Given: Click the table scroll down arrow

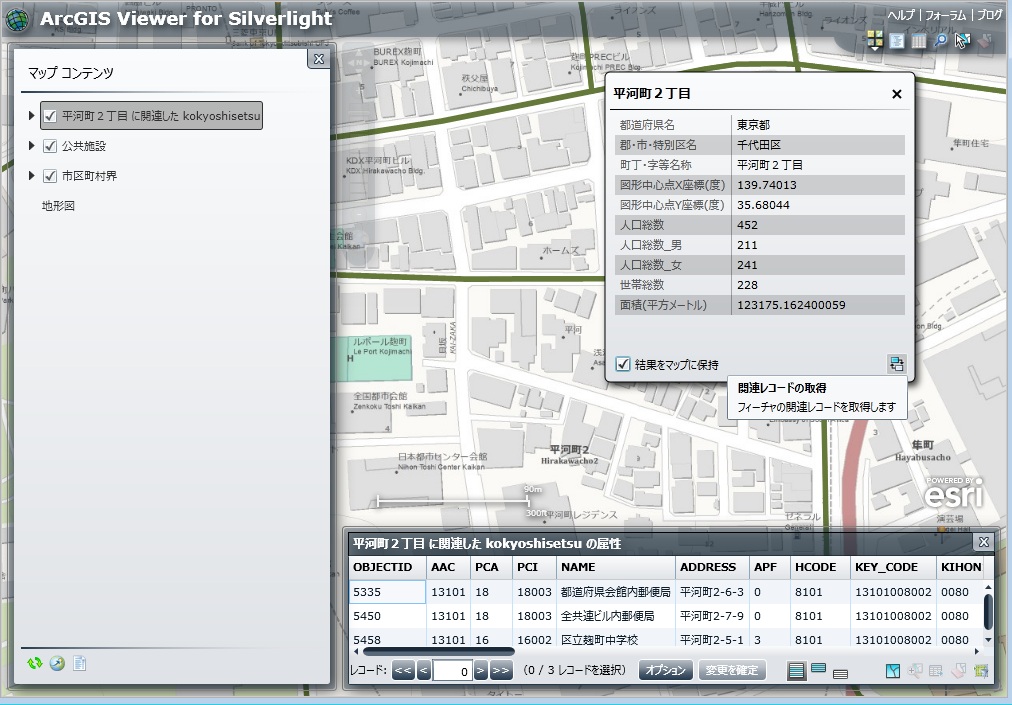Looking at the screenshot, I should [x=987, y=640].
